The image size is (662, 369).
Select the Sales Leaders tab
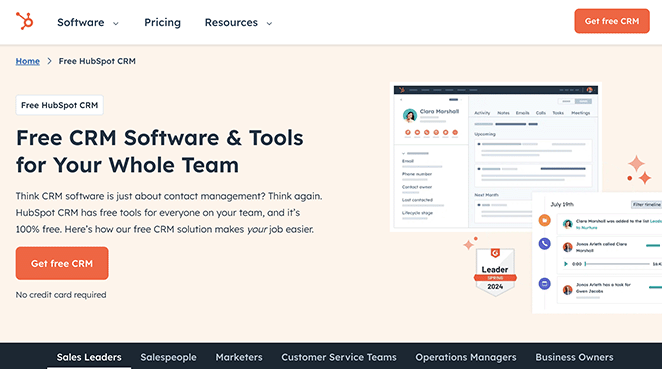[x=89, y=357]
